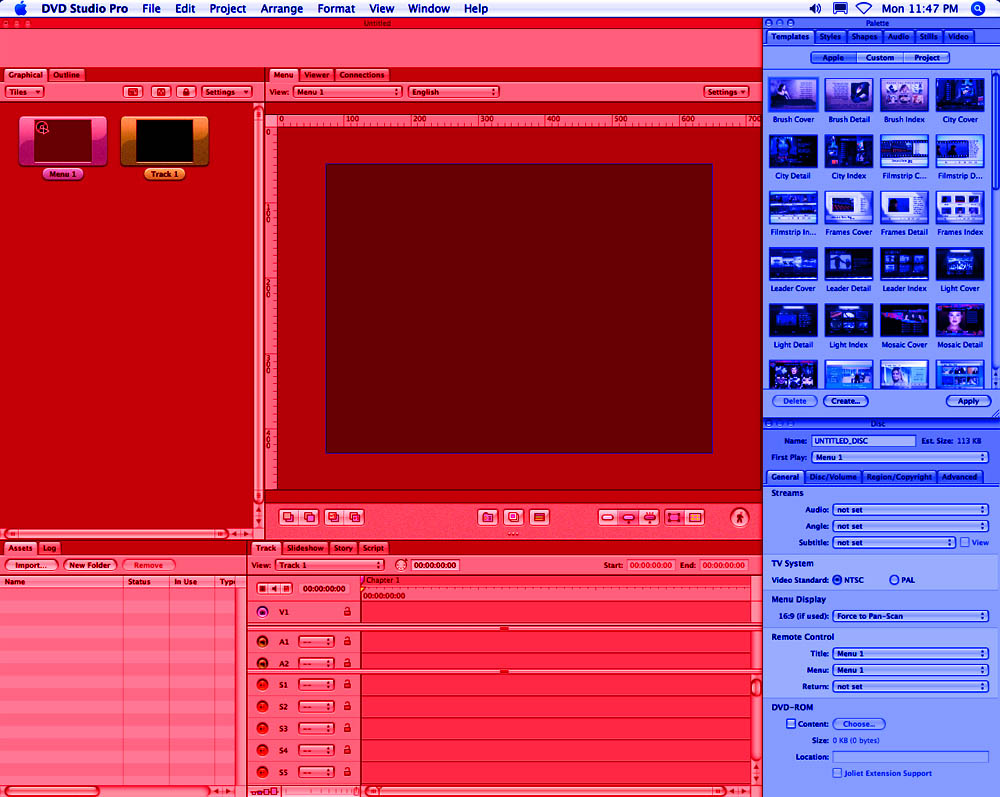Open the Tiles dropdown in Graphical tab
Image resolution: width=1000 pixels, height=797 pixels.
(25, 92)
